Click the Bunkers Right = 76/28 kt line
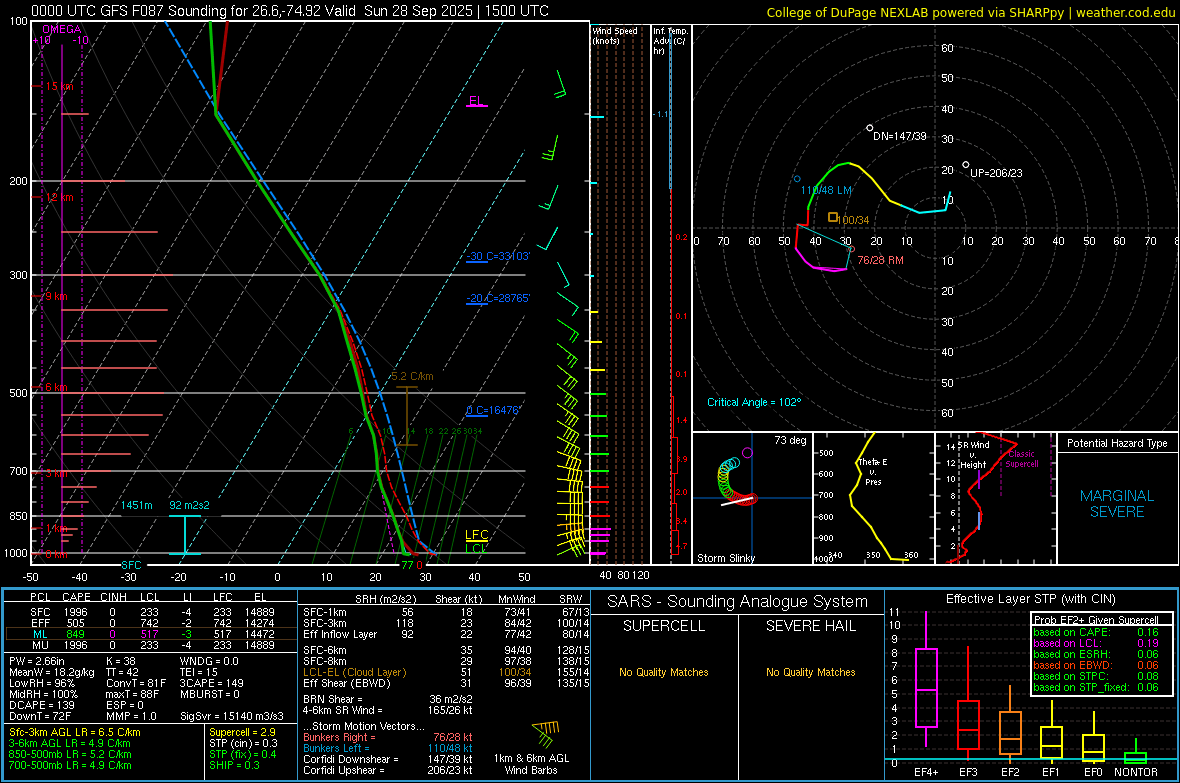The width and height of the screenshot is (1180, 783). [x=388, y=737]
